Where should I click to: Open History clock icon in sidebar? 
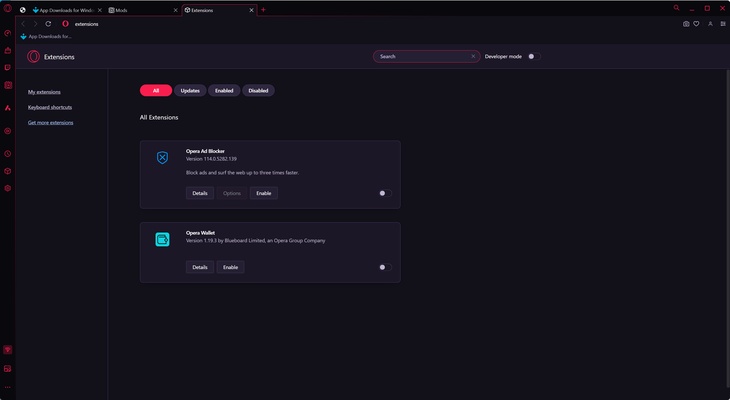click(7, 154)
